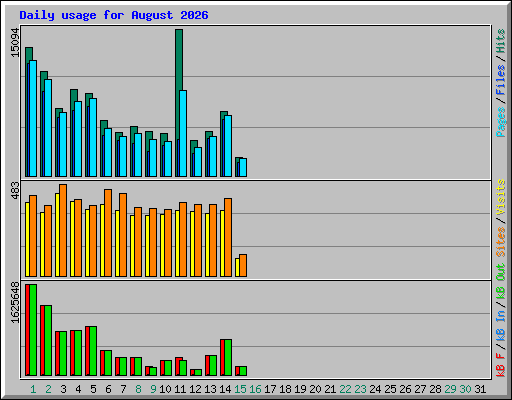The image size is (512, 400).
Task: Click day 30 on the x-axis
Action: [465, 389]
